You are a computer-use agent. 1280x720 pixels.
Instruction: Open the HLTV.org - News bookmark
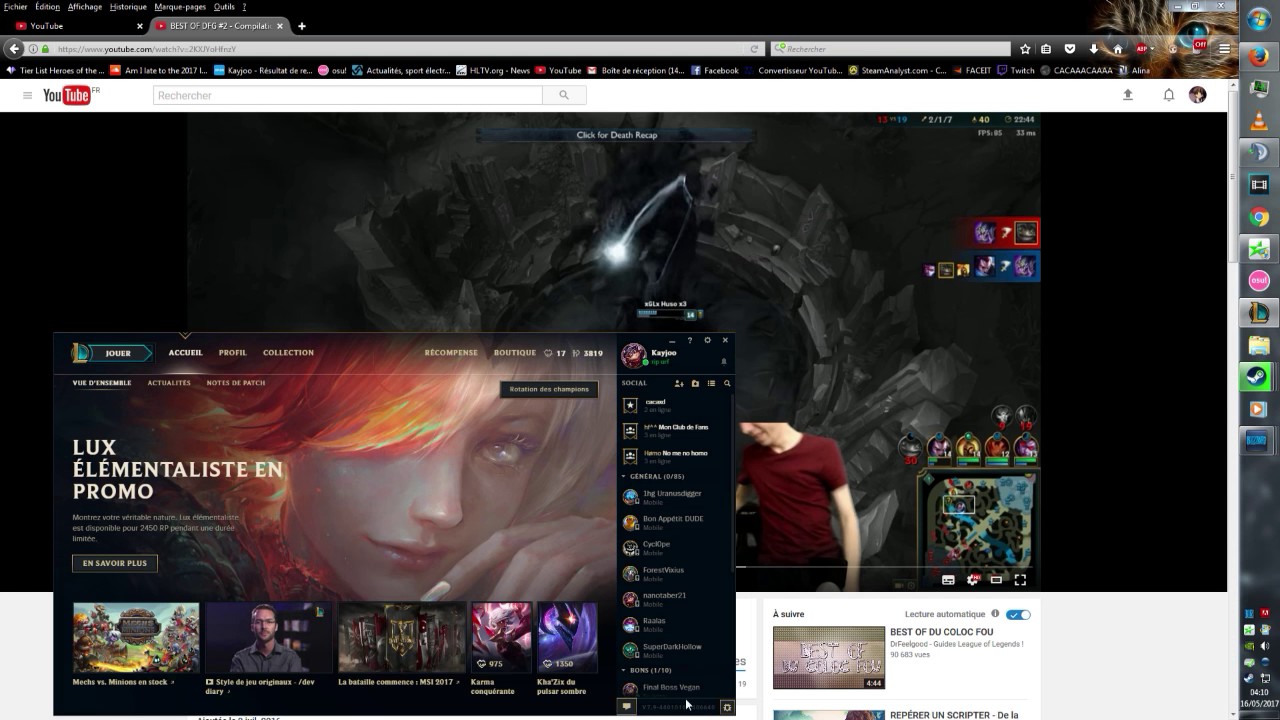(492, 71)
